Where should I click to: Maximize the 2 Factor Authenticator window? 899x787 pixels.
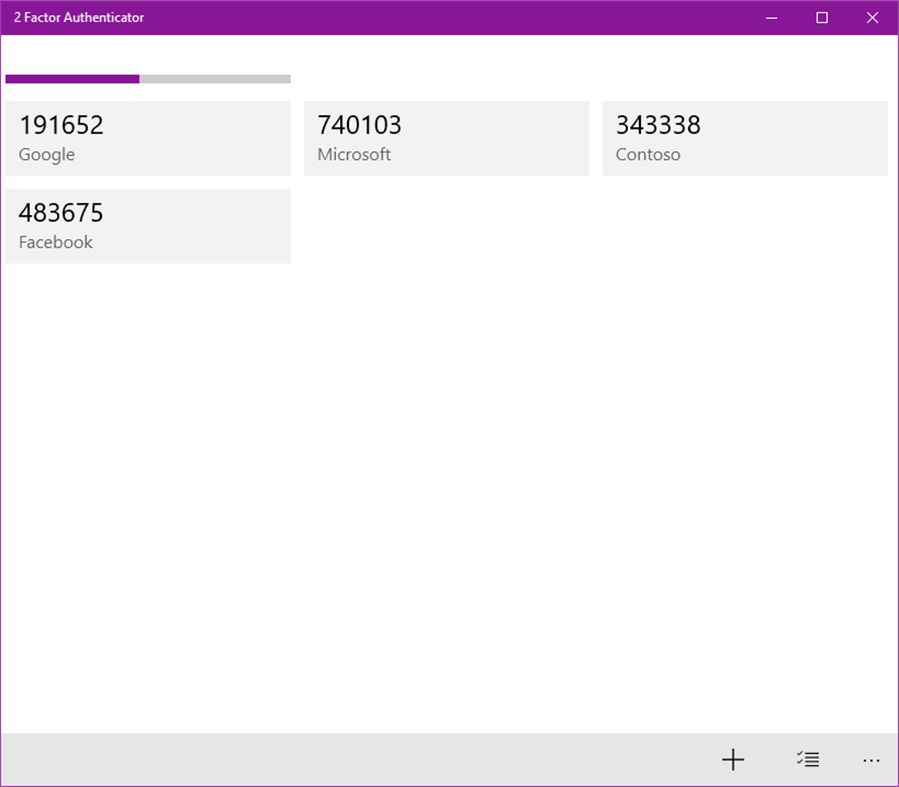(822, 18)
